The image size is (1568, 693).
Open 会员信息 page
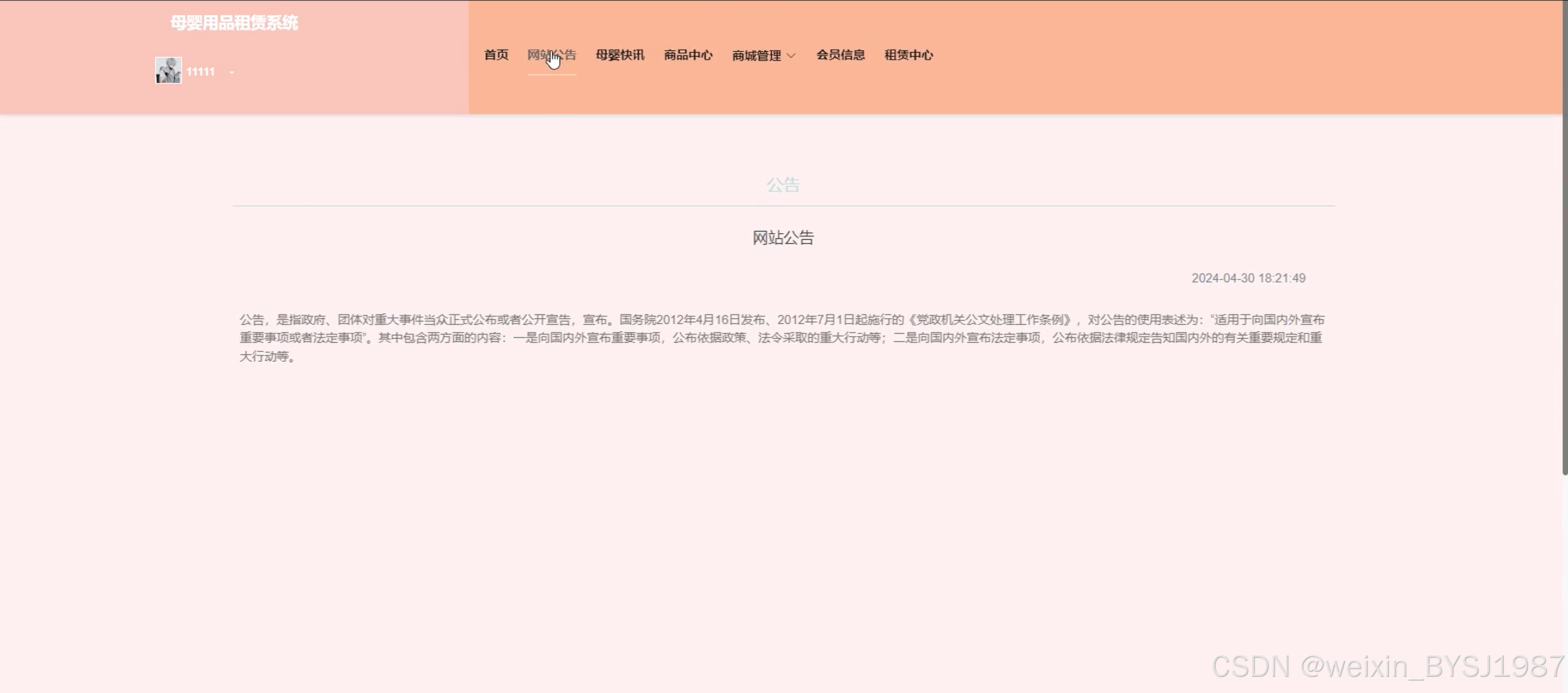(840, 55)
